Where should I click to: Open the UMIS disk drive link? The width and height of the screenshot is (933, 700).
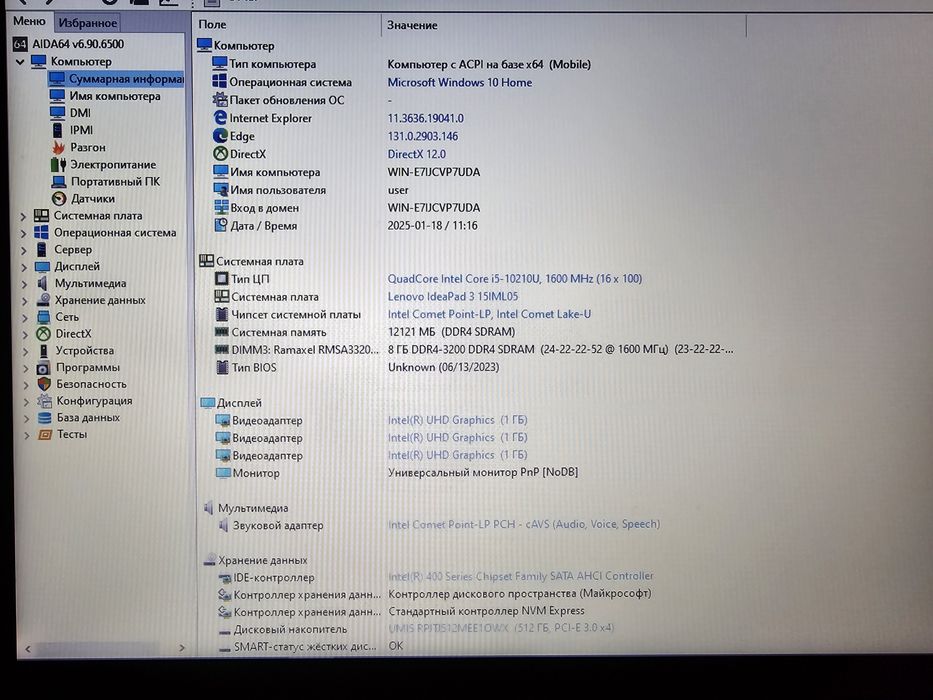500,627
